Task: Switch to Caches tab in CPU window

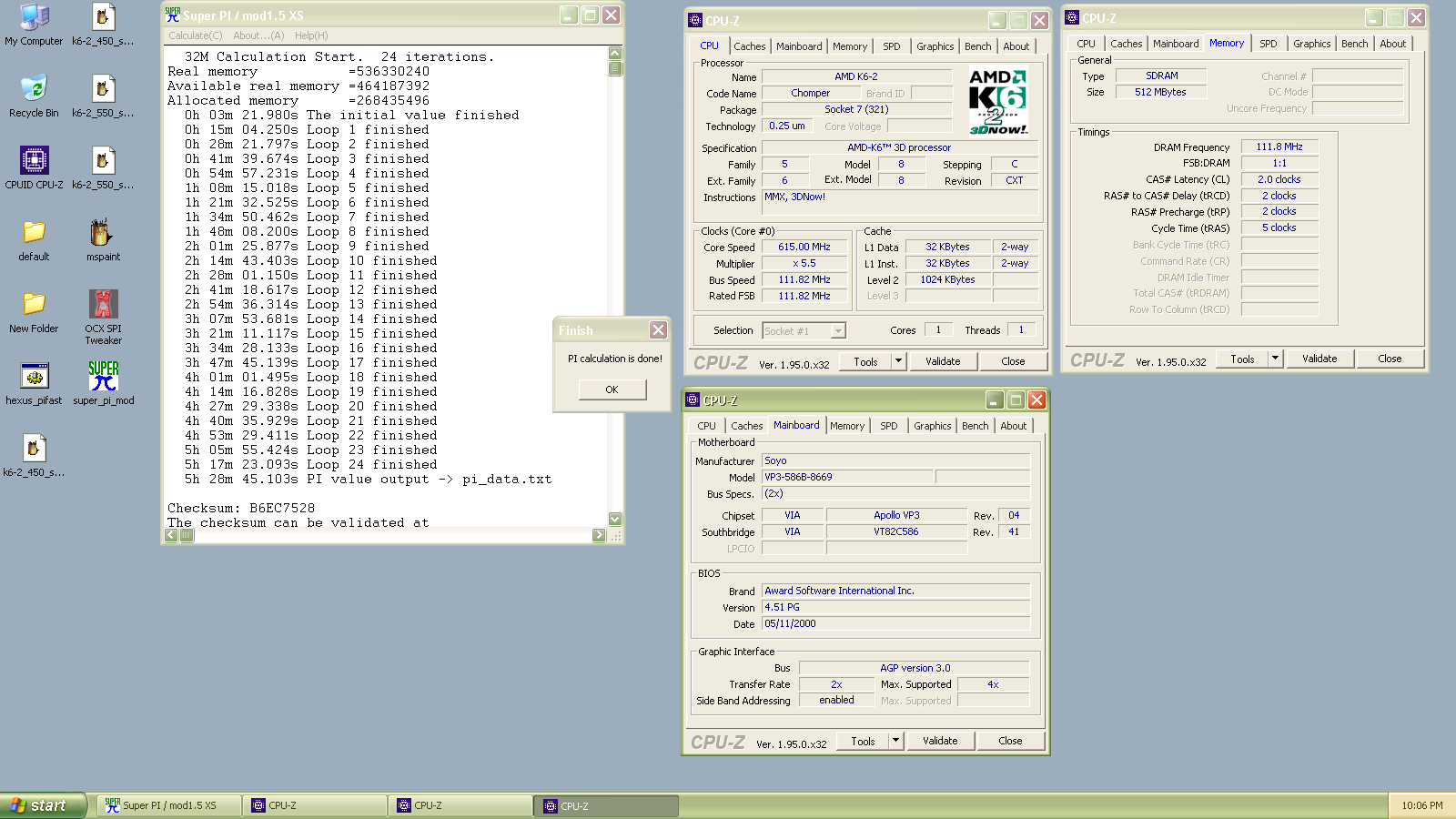Action: [x=750, y=46]
